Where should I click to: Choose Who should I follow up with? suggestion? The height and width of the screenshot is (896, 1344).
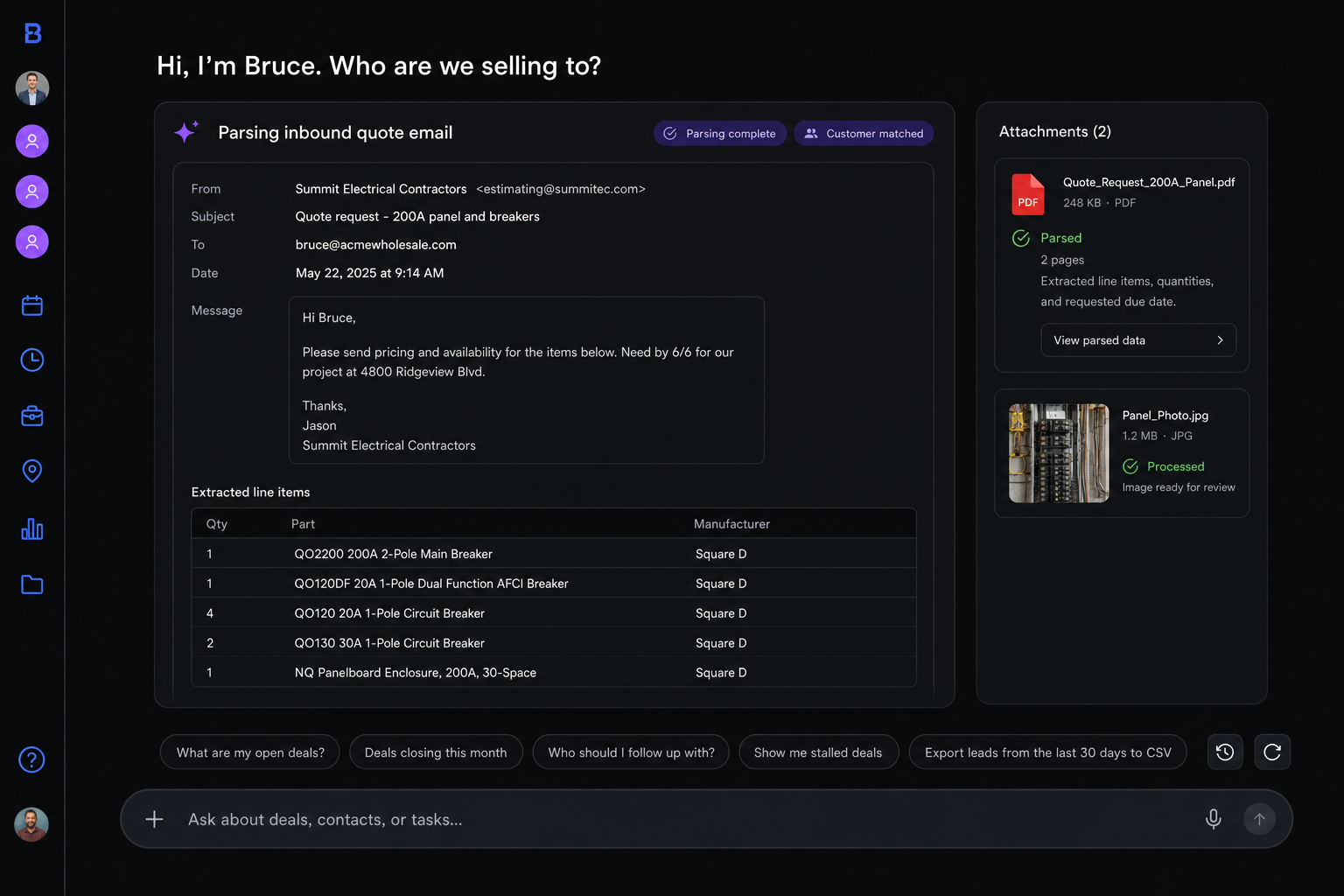631,752
